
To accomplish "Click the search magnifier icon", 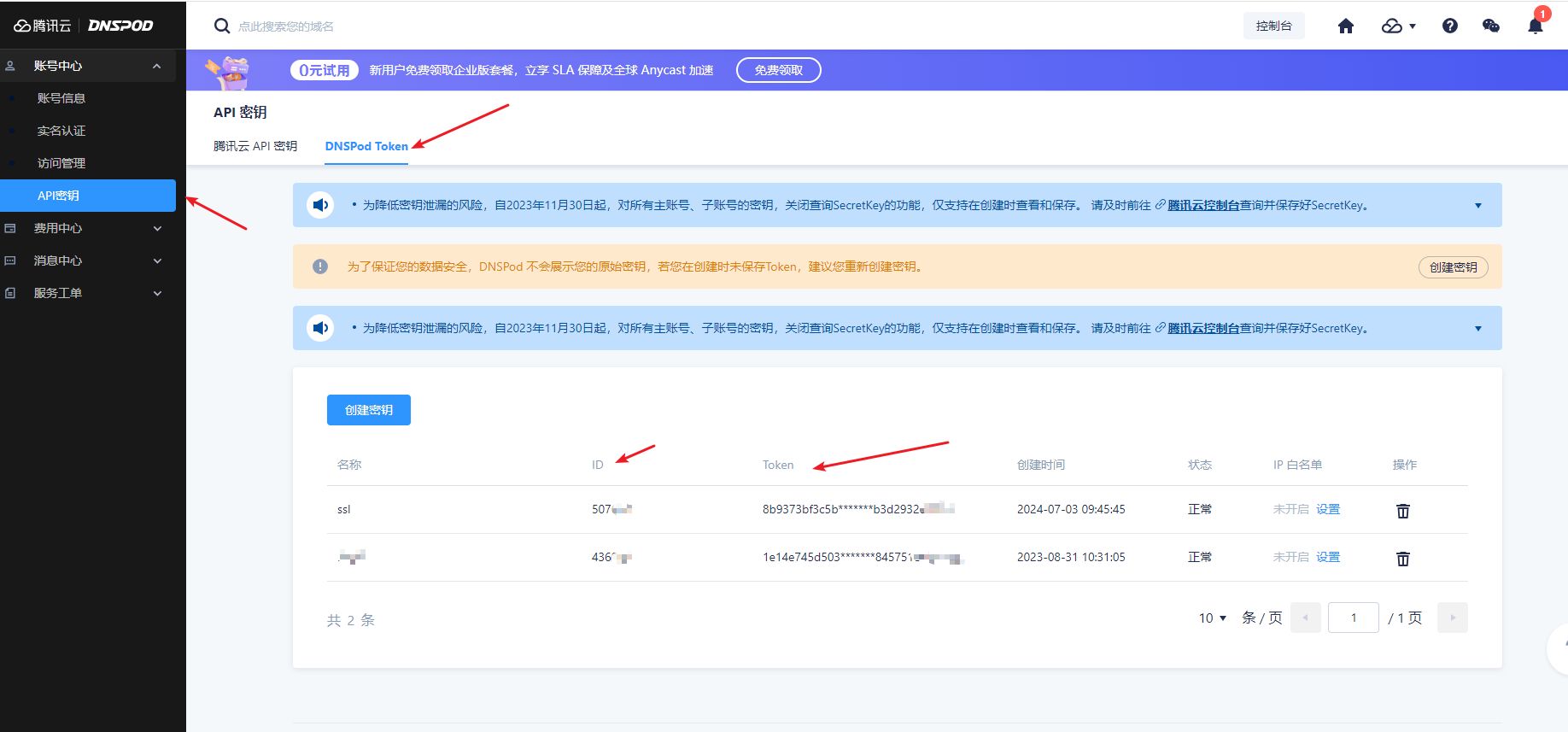I will 222,26.
